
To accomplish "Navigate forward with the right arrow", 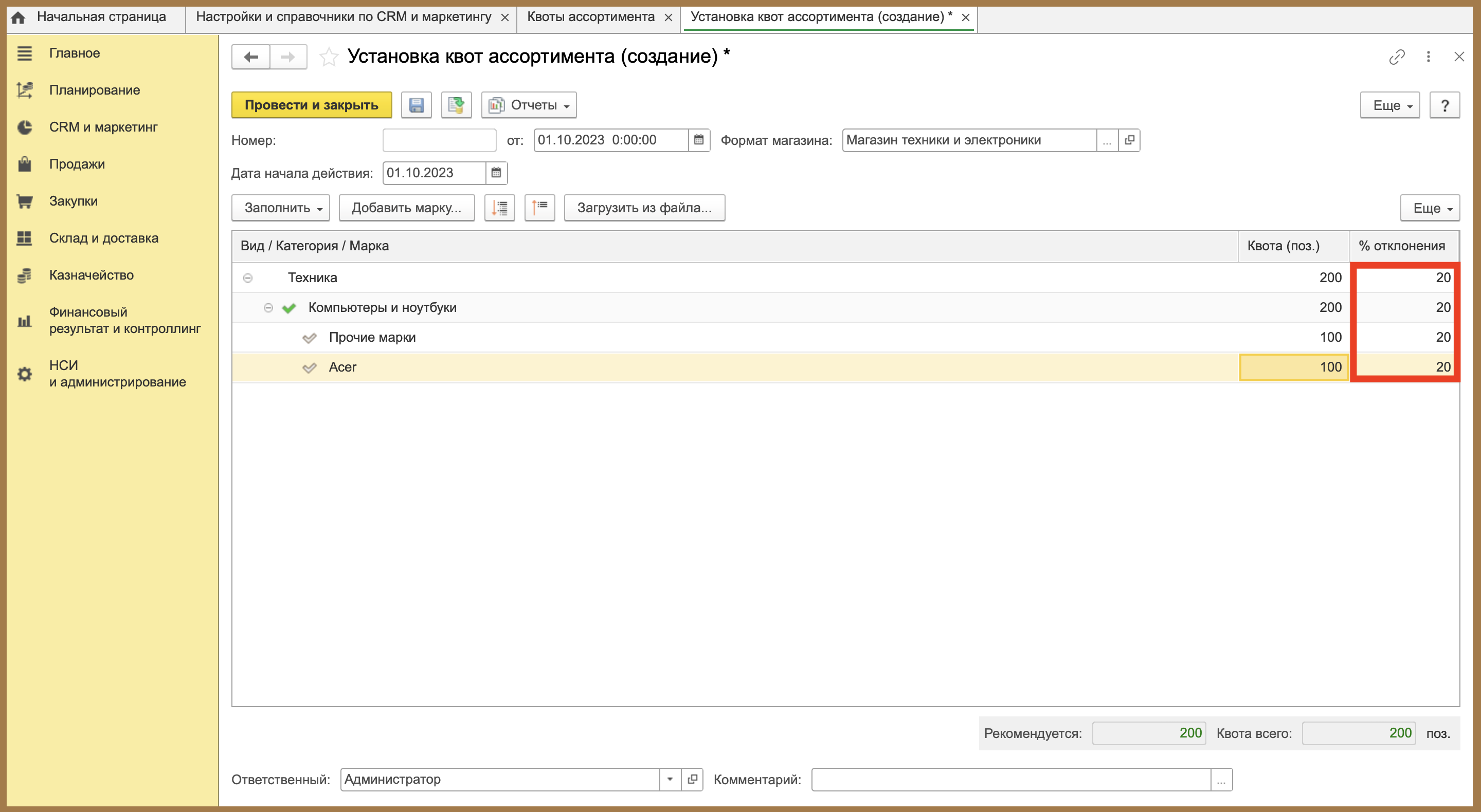I will pyautogui.click(x=288, y=57).
